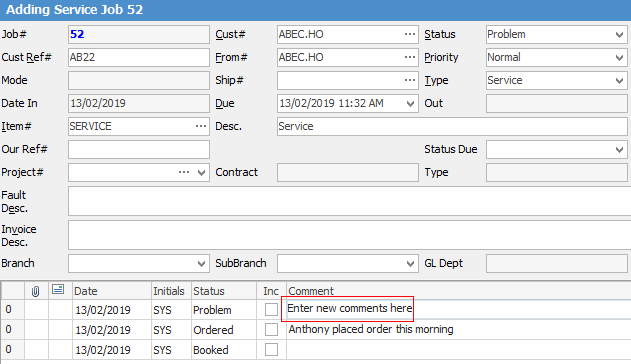Click the paperclip attachment column icon

click(35, 291)
